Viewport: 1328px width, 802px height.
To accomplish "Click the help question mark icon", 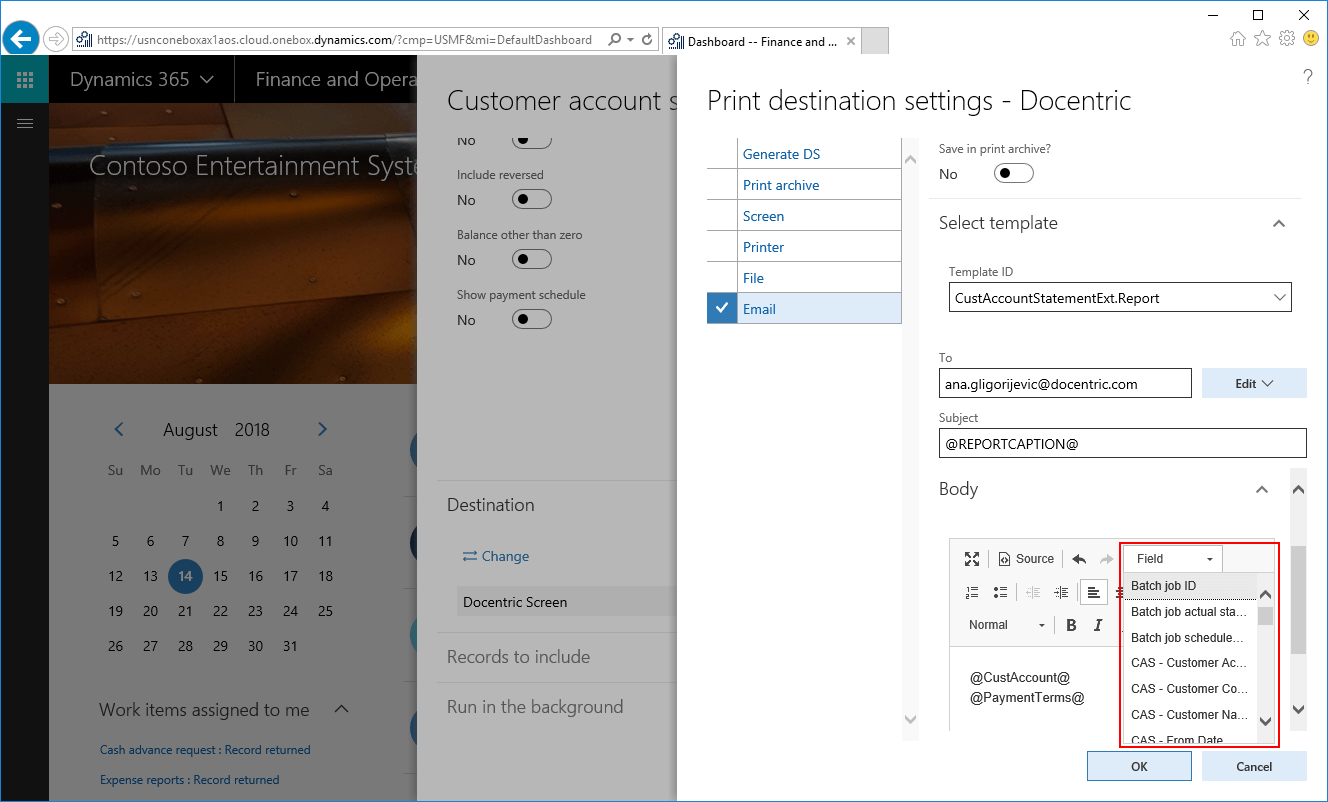I will pos(1307,77).
